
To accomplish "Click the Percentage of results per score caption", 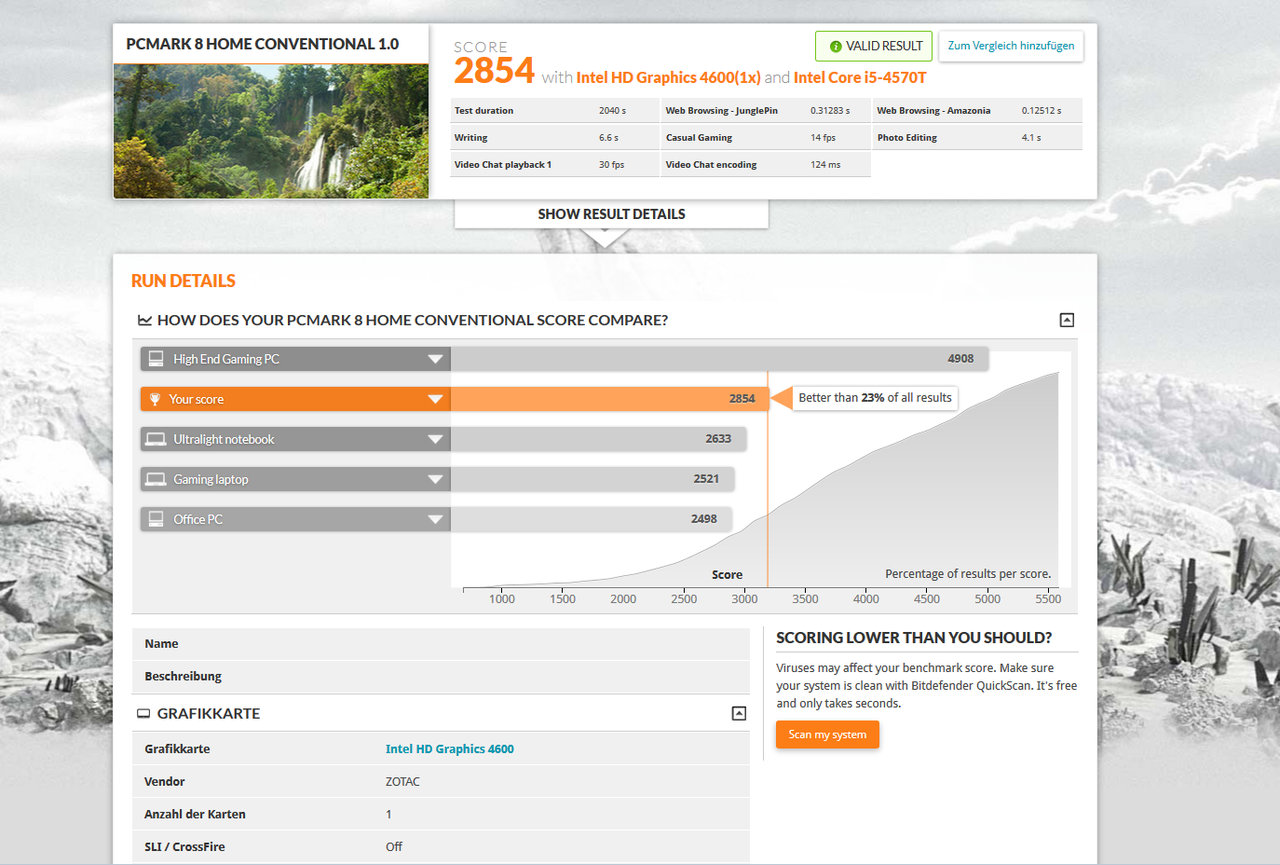I will [968, 574].
